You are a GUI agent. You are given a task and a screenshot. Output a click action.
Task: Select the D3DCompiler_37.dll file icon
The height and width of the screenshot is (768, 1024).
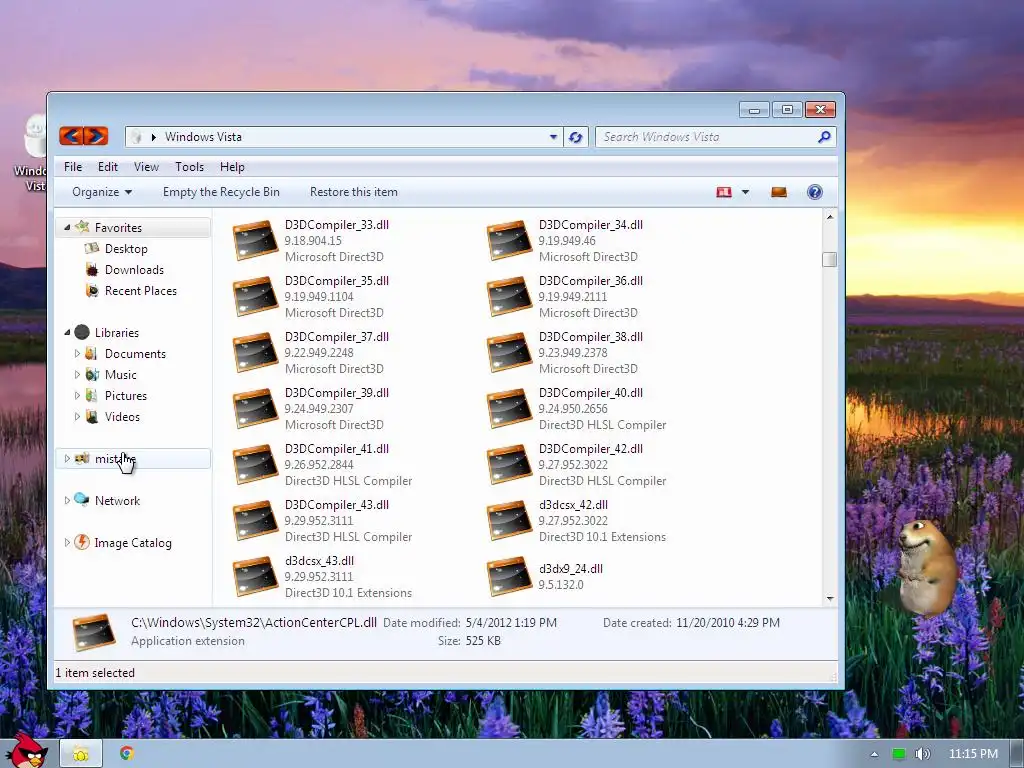255,353
